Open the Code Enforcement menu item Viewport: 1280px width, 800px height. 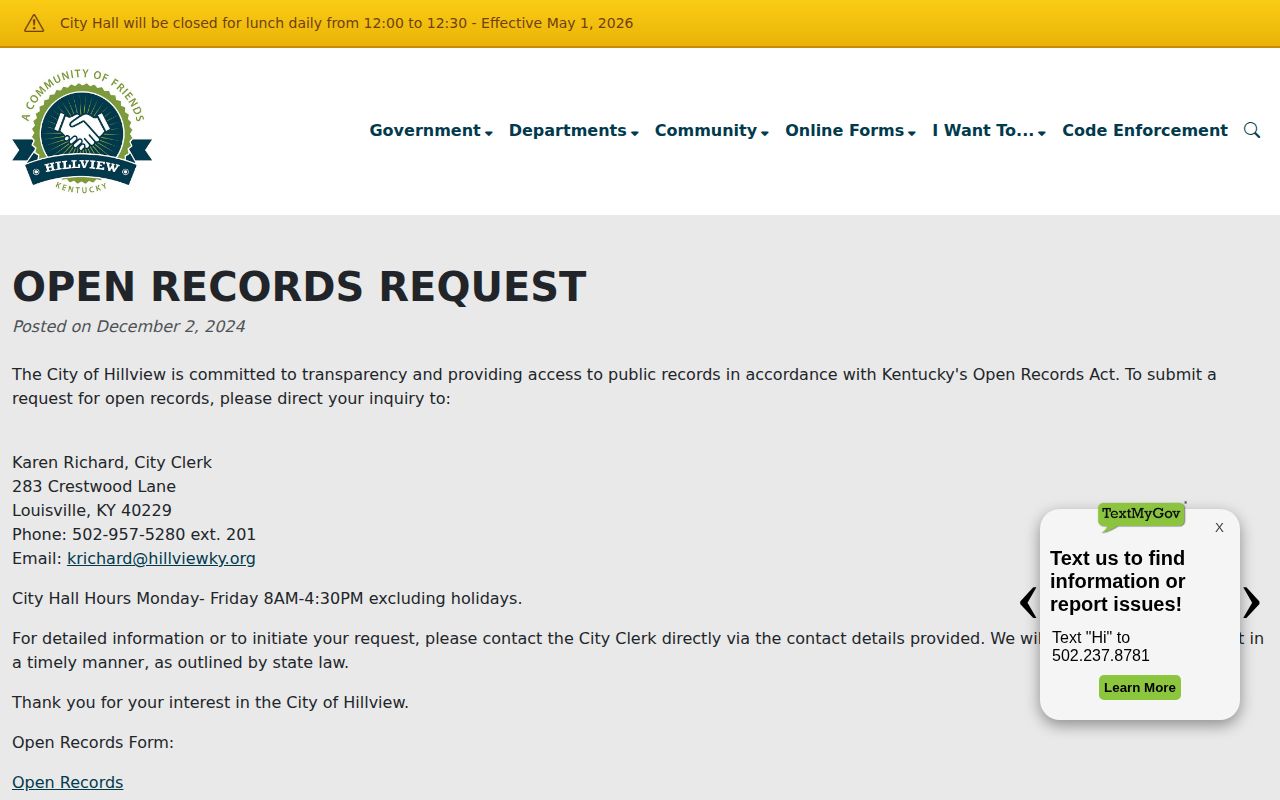click(x=1145, y=130)
